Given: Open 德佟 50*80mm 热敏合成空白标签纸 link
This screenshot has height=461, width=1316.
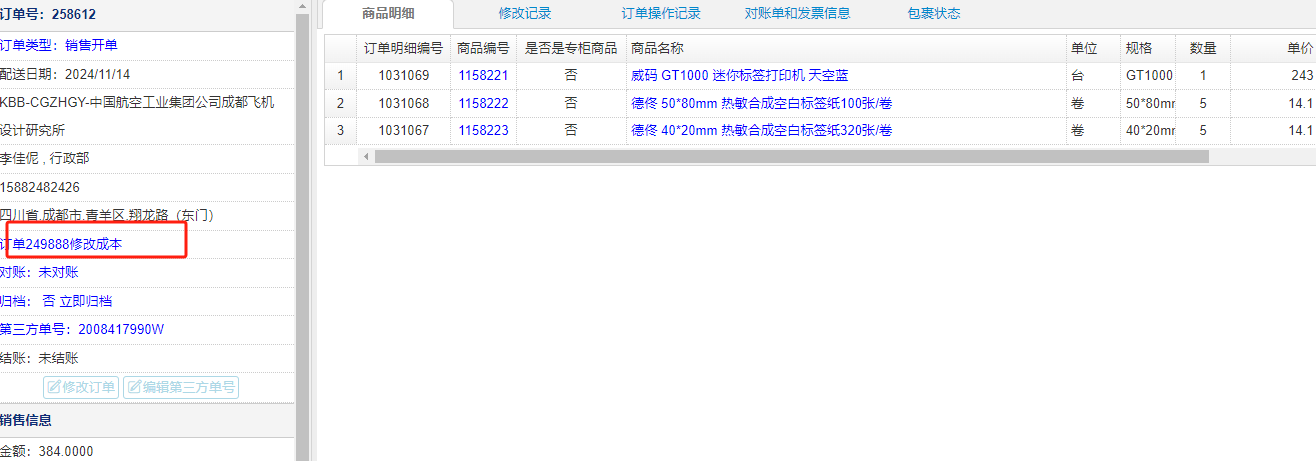Looking at the screenshot, I should click(761, 103).
